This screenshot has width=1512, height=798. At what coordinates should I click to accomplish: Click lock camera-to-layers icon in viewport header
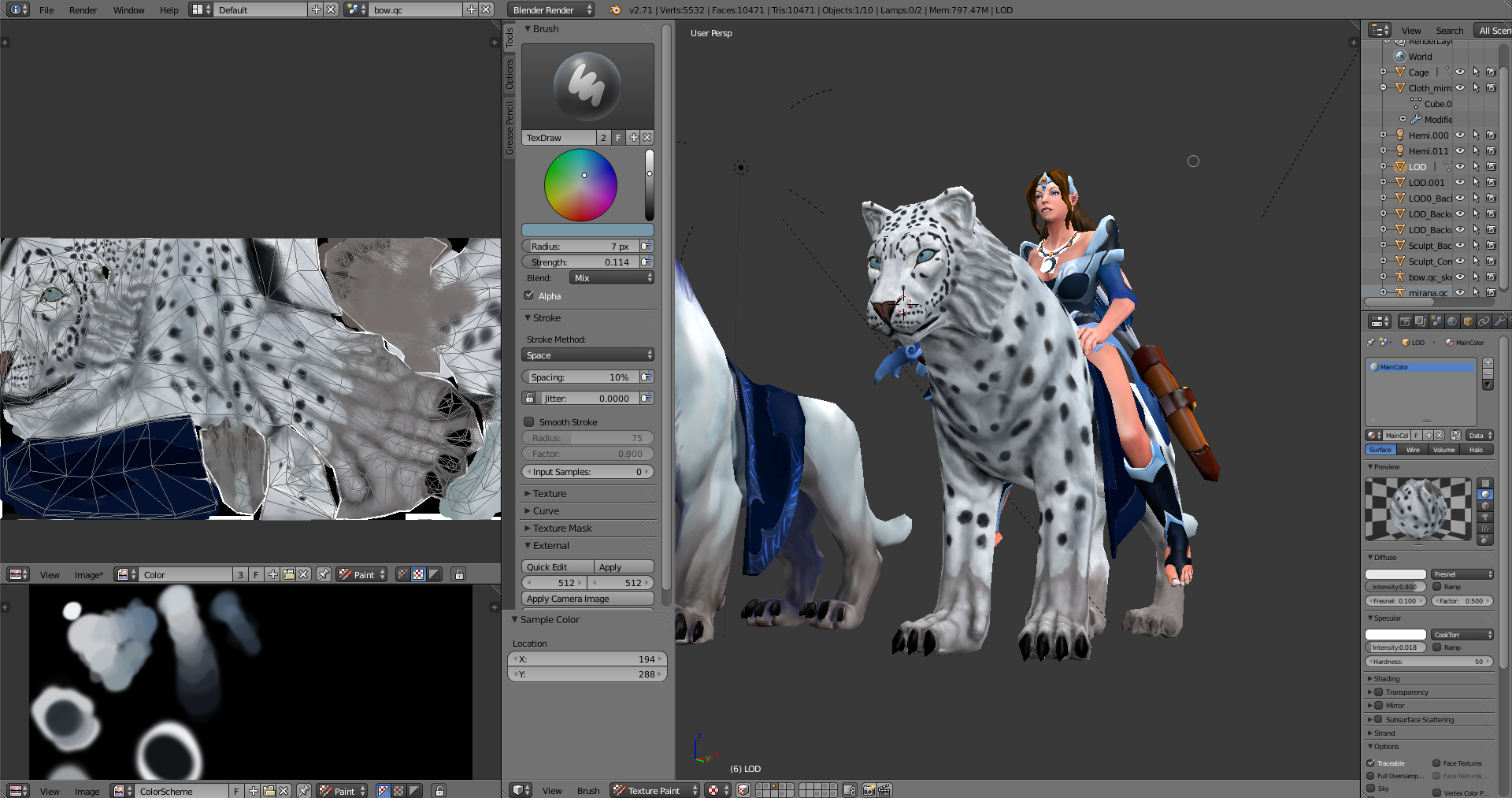point(850,790)
